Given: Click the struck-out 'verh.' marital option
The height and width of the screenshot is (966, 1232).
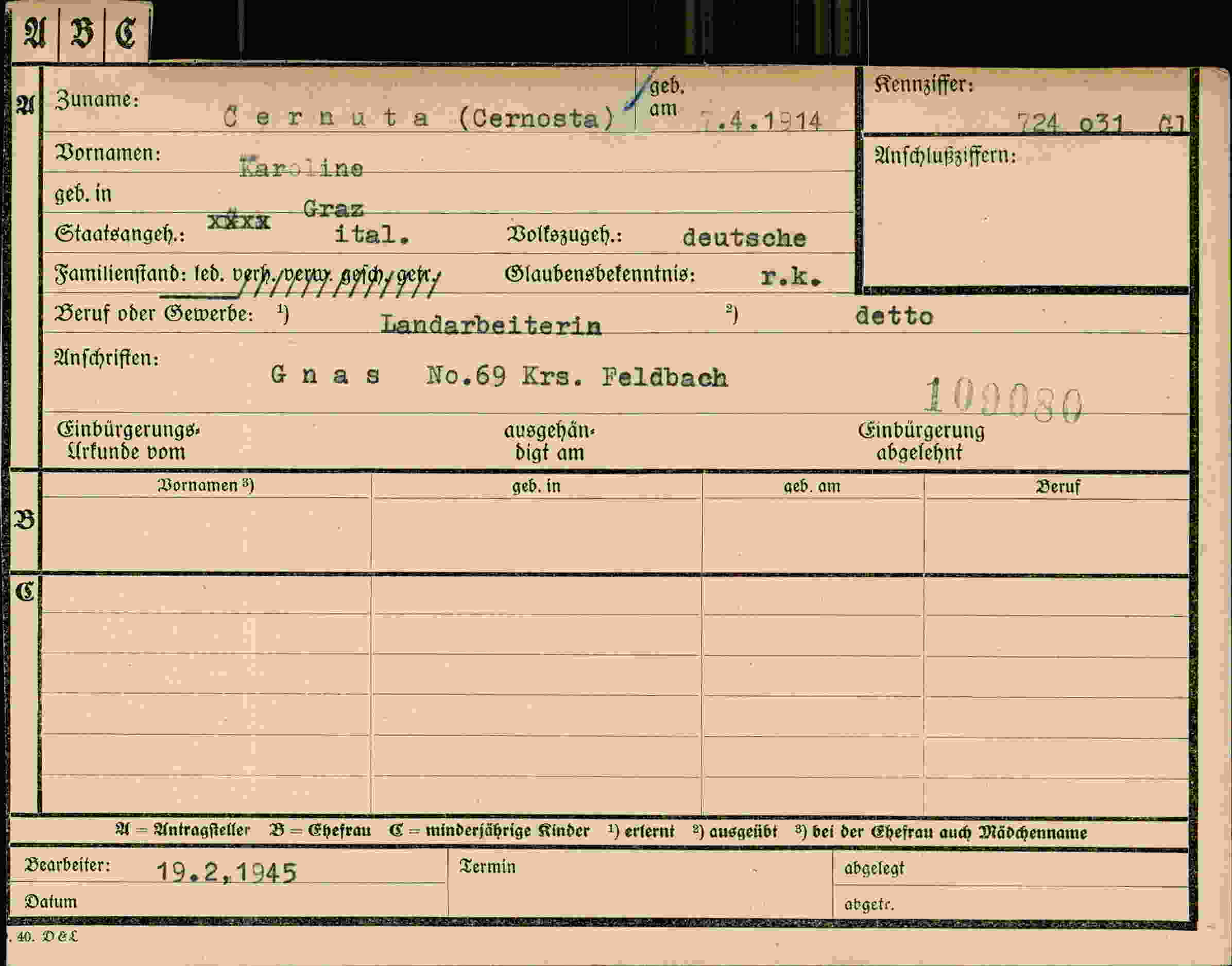Looking at the screenshot, I should pos(255,275).
